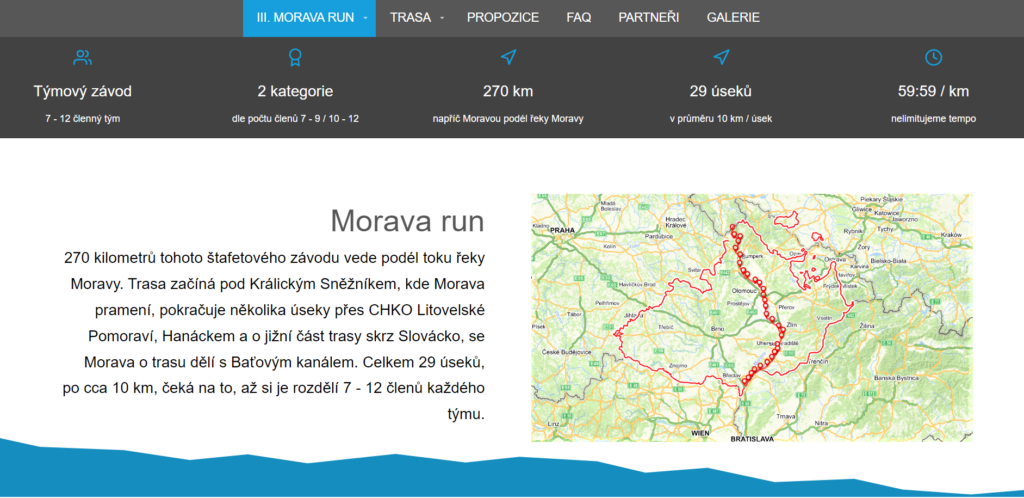Click the 'nelimitujeme tempo' text
Image resolution: width=1024 pixels, height=498 pixels.
(x=933, y=119)
